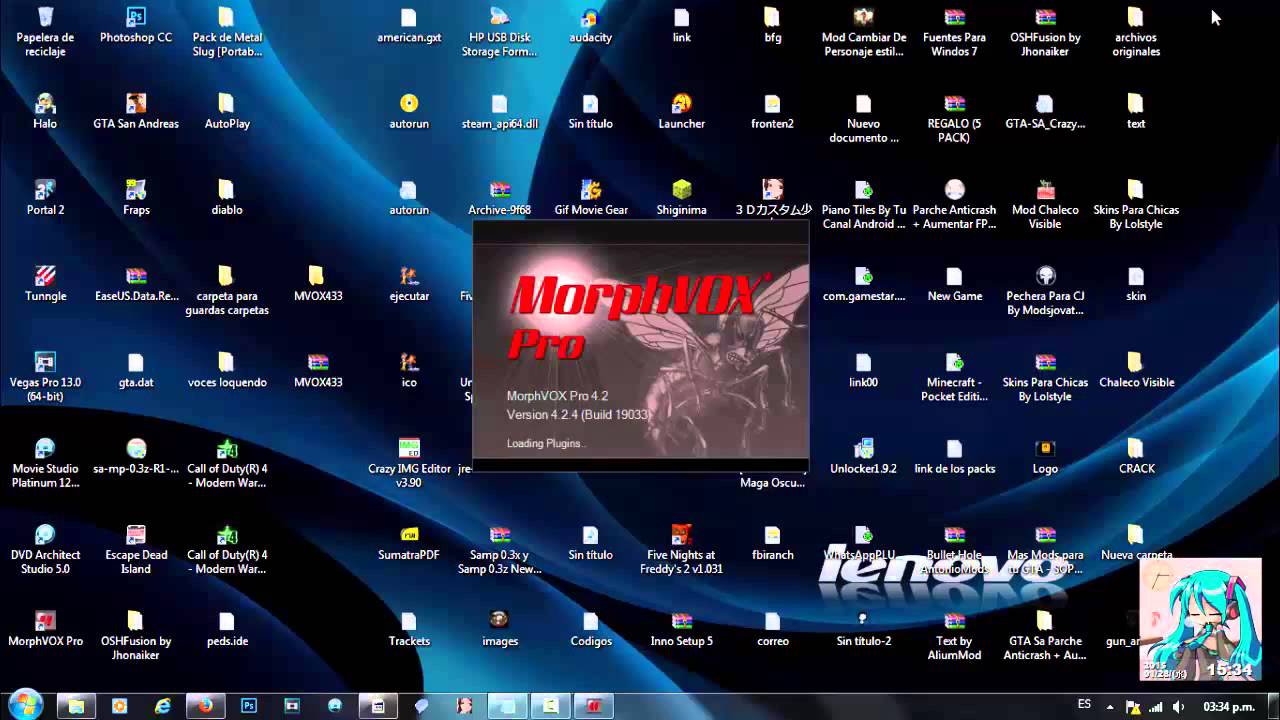Select the american.gxt file icon
Viewport: 1280px width, 720px height.
409,26
